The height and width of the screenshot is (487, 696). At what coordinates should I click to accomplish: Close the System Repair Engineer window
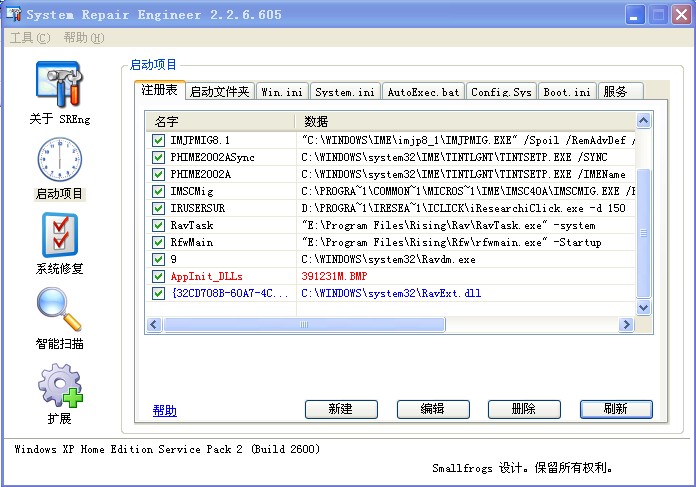pyautogui.click(x=682, y=15)
